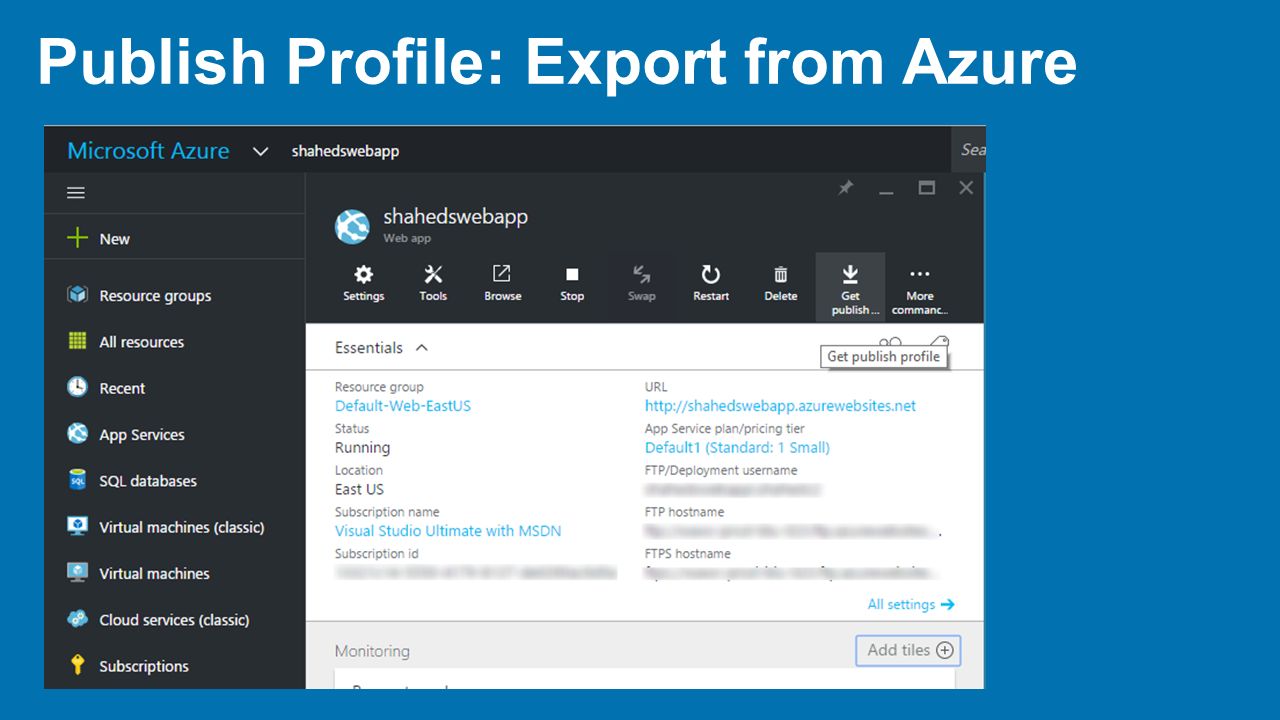Click Get publish profile download button
This screenshot has width=1280, height=720.
(850, 287)
